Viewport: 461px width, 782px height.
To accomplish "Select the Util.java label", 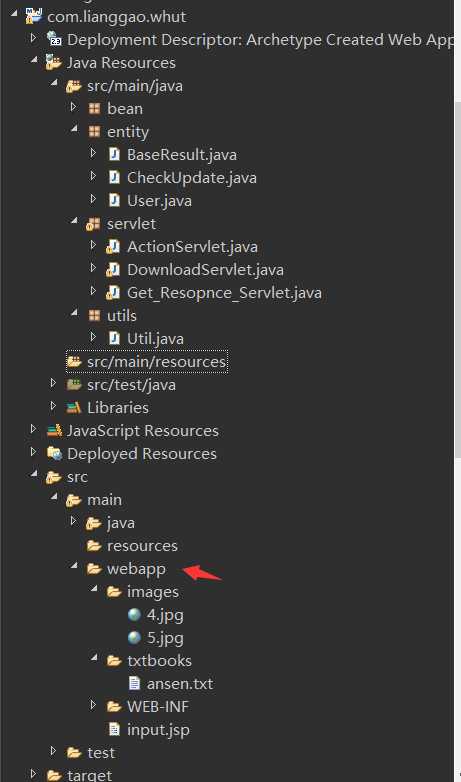I will (155, 339).
